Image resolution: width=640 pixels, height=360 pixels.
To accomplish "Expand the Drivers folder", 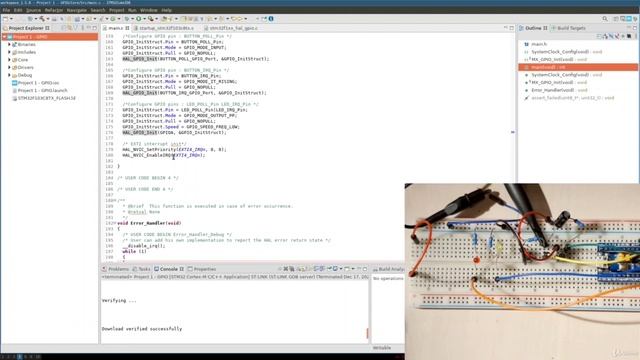I will click(x=9, y=67).
